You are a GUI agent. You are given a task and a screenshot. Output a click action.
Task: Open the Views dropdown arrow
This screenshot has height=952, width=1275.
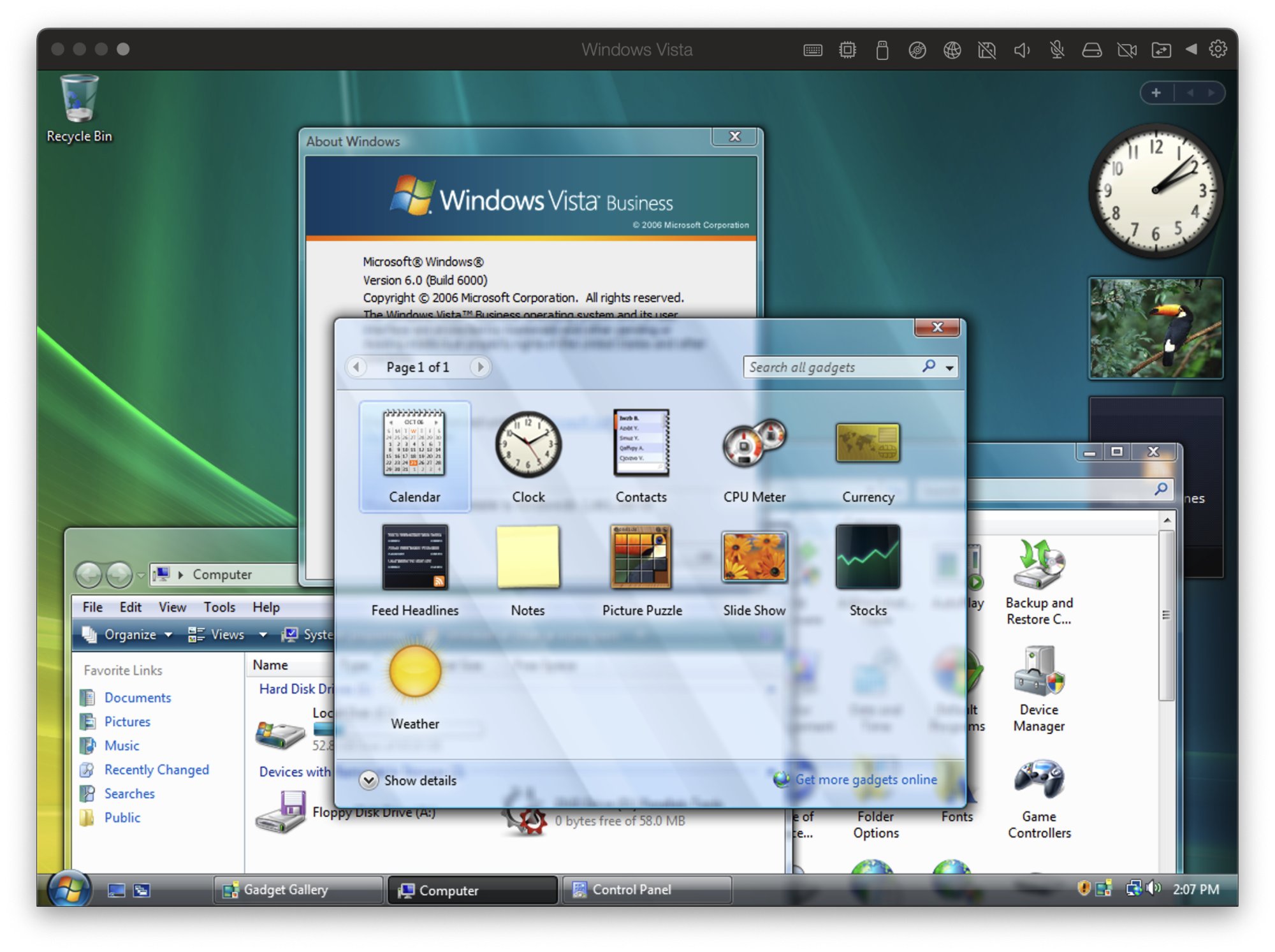point(263,634)
